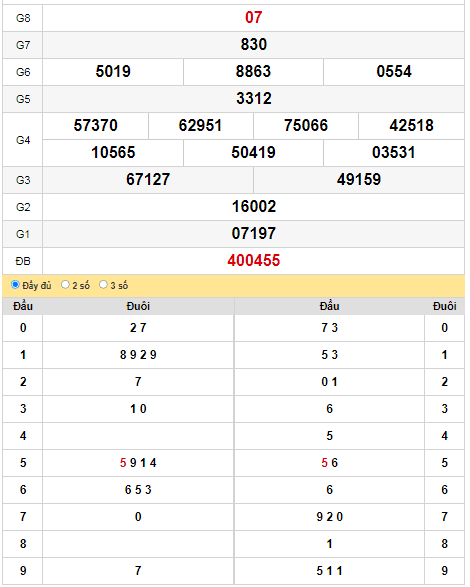Click the G6 number 5019
The image size is (470, 587).
pos(113,72)
